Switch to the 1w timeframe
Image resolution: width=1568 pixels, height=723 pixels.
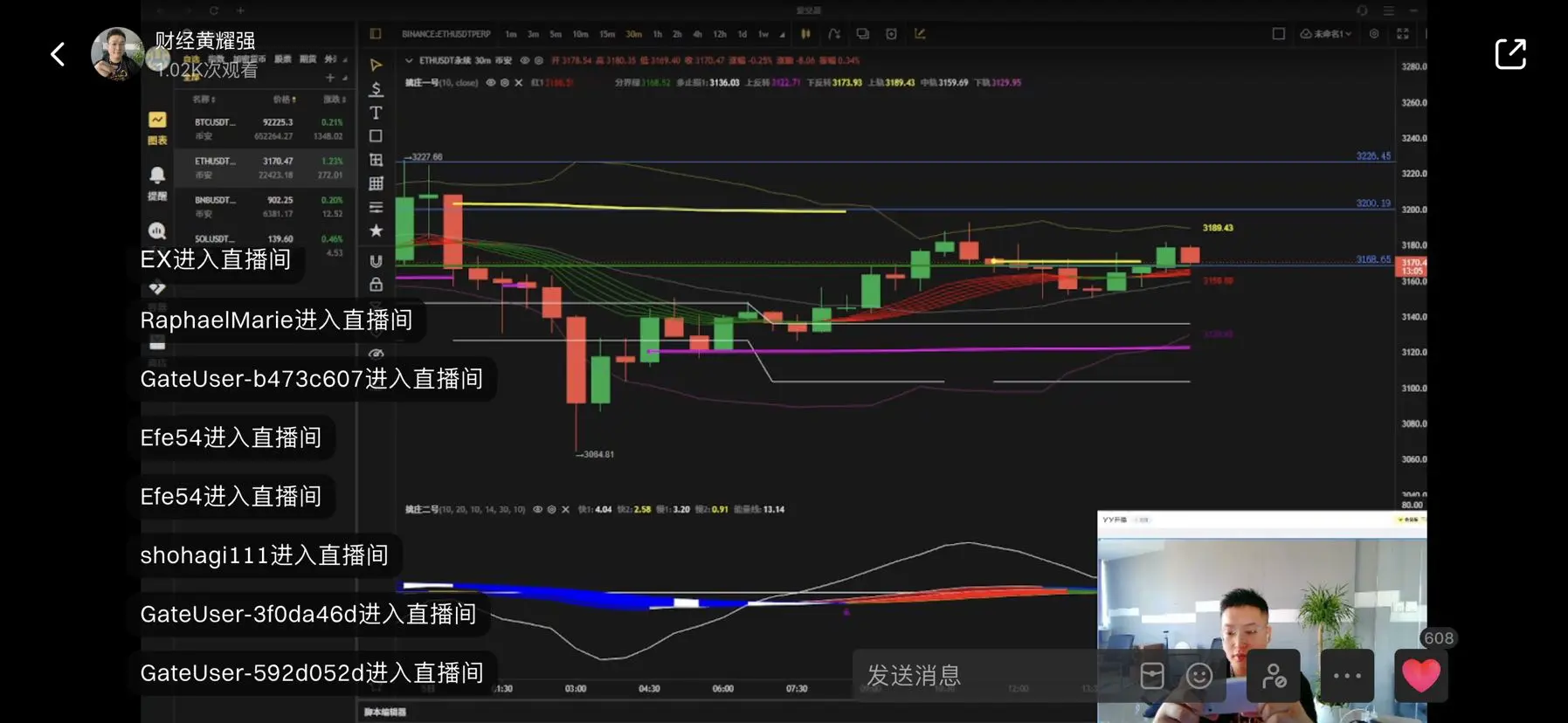(763, 34)
